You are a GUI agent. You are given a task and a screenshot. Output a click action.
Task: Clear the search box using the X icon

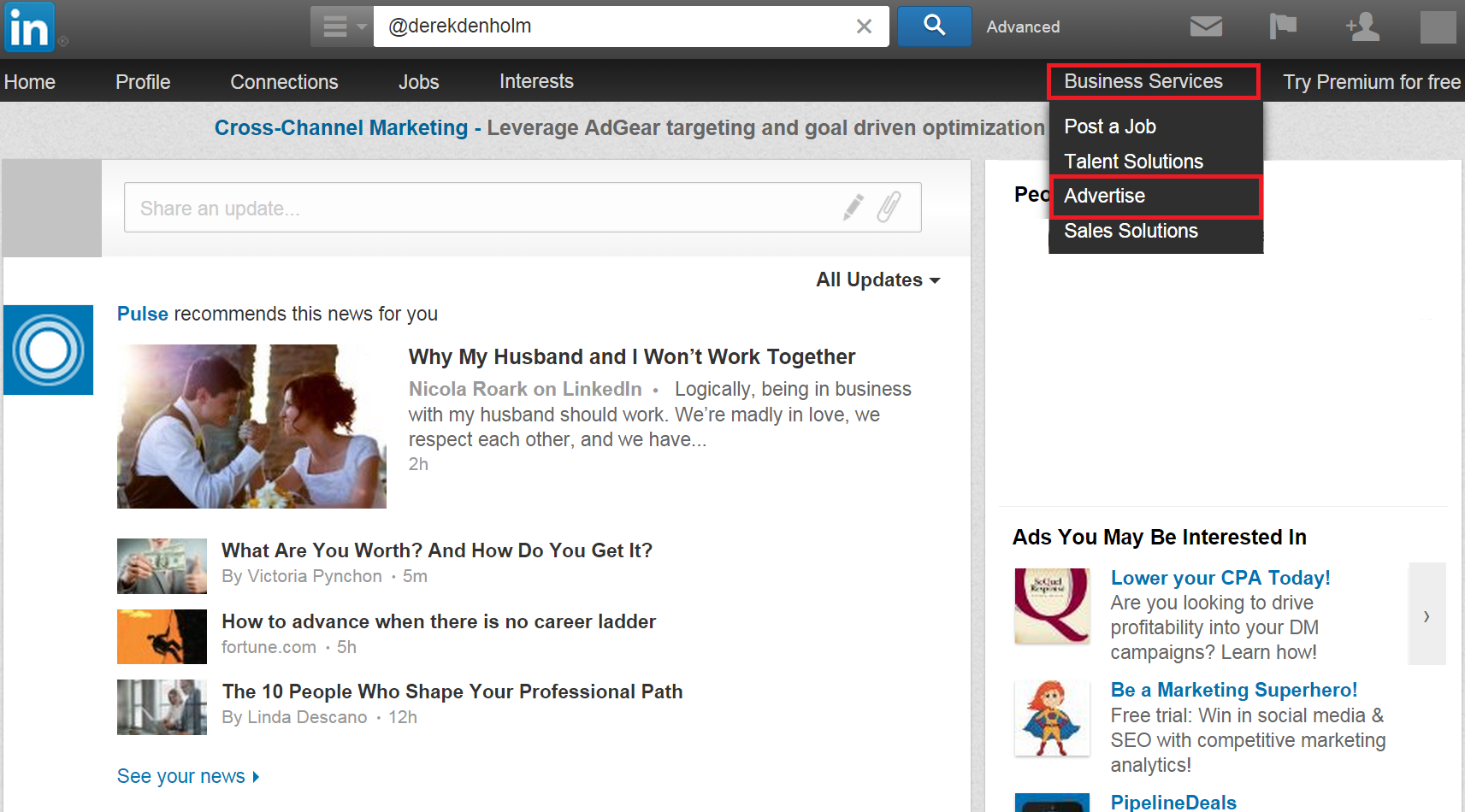coord(863,26)
